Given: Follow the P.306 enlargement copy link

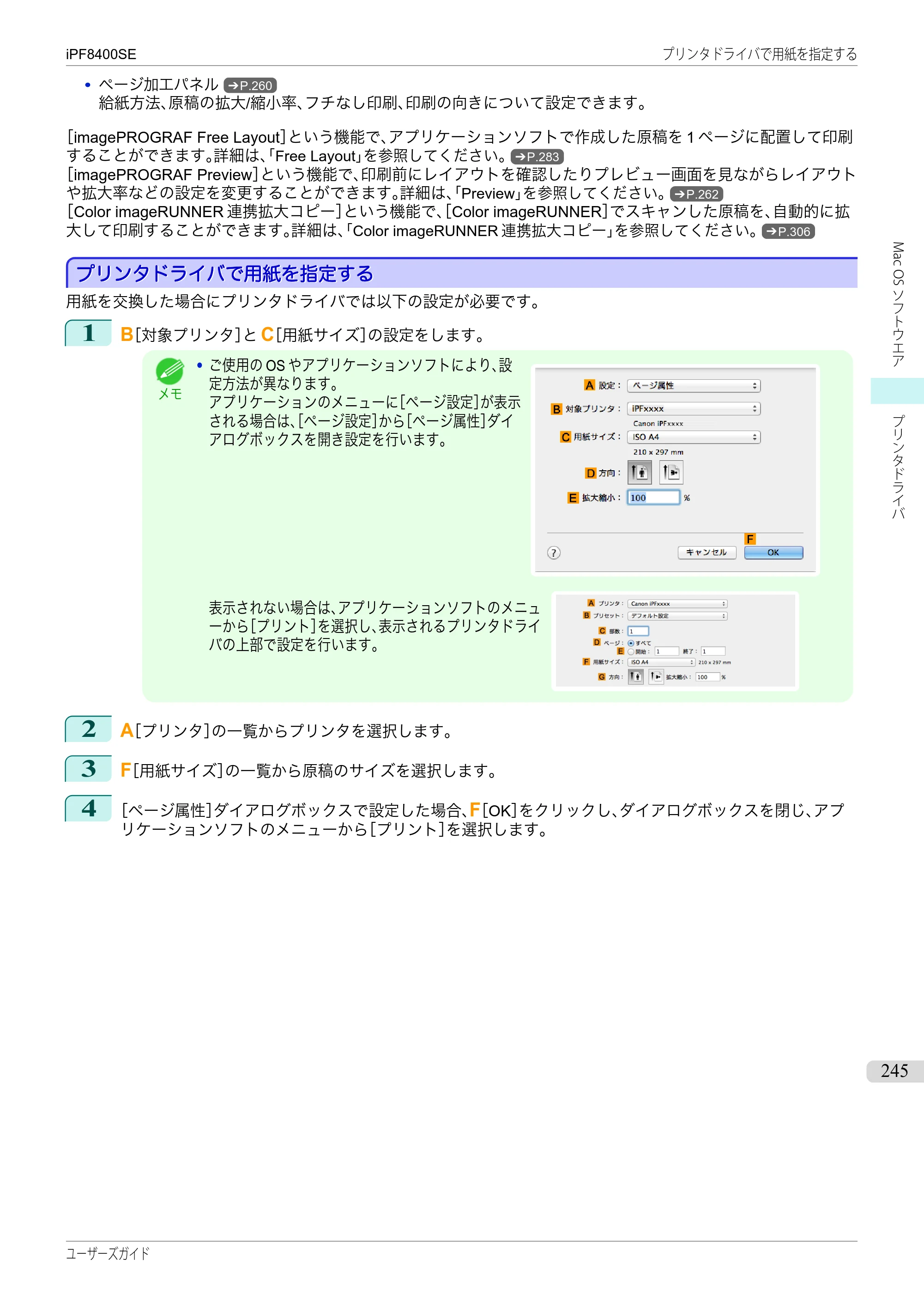Looking at the screenshot, I should click(788, 231).
